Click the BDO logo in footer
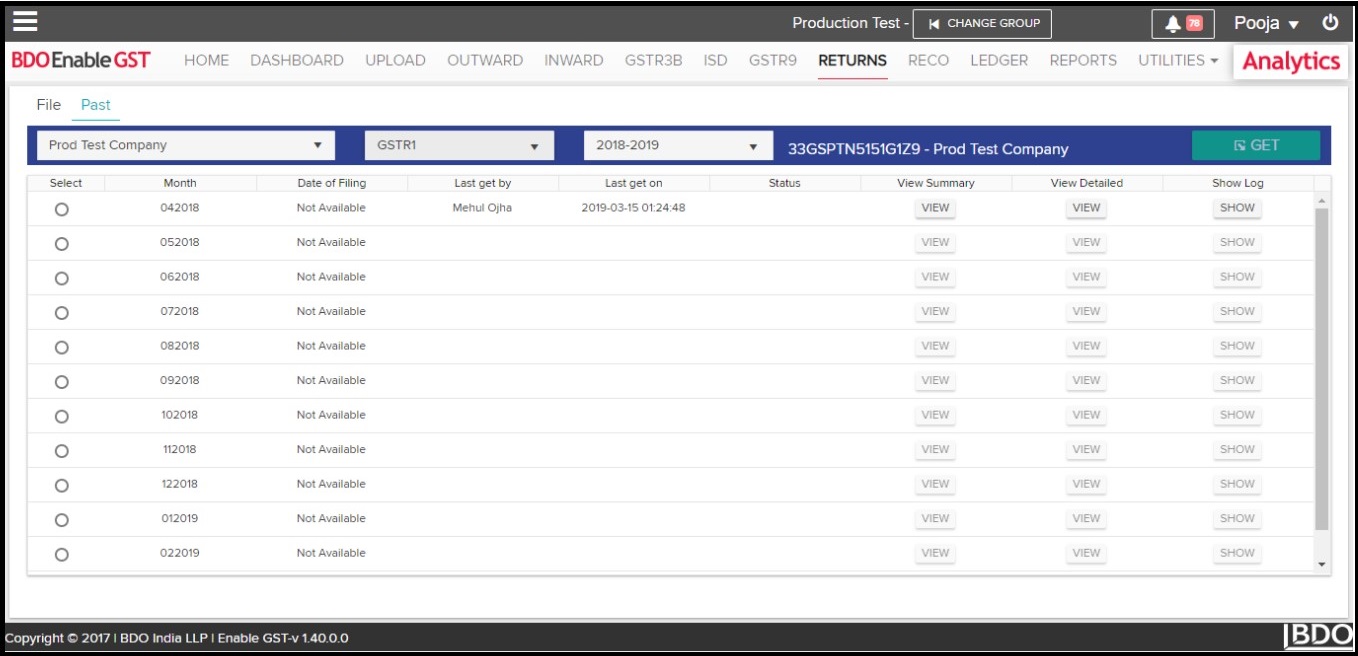This screenshot has width=1358, height=656. 1317,636
